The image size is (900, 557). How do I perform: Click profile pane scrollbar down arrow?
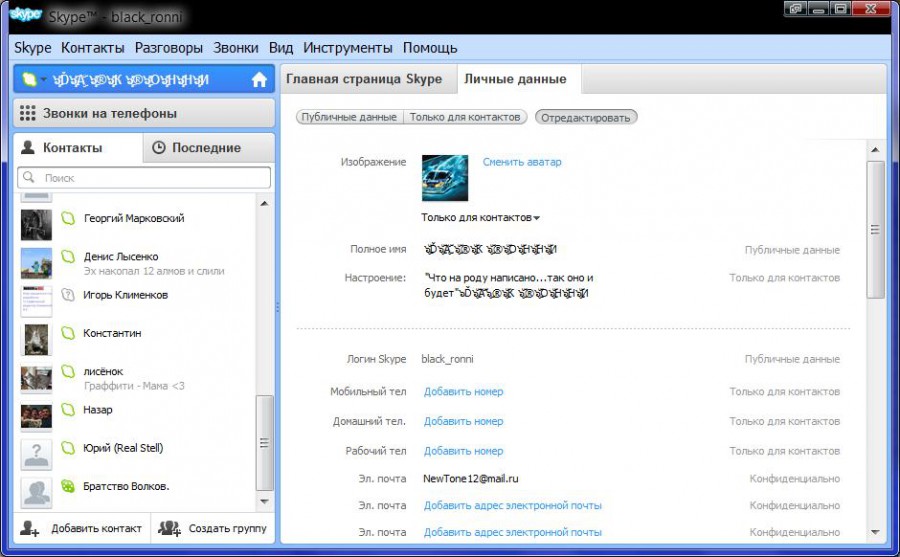pyautogui.click(x=875, y=532)
